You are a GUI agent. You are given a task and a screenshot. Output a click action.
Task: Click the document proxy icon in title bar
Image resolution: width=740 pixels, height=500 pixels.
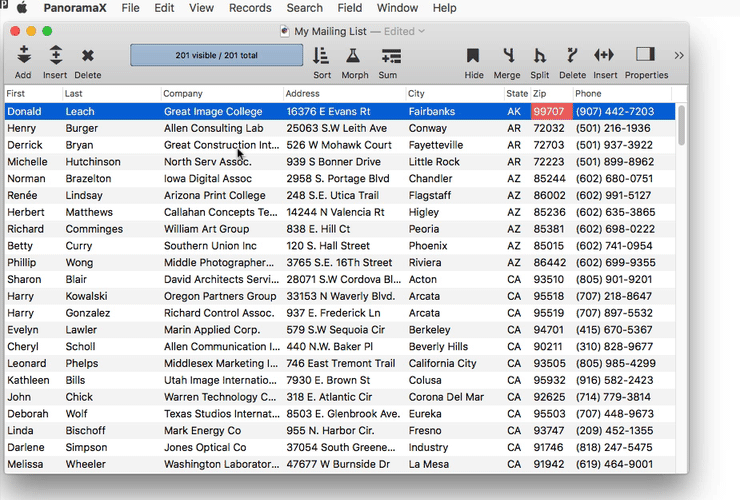point(285,31)
